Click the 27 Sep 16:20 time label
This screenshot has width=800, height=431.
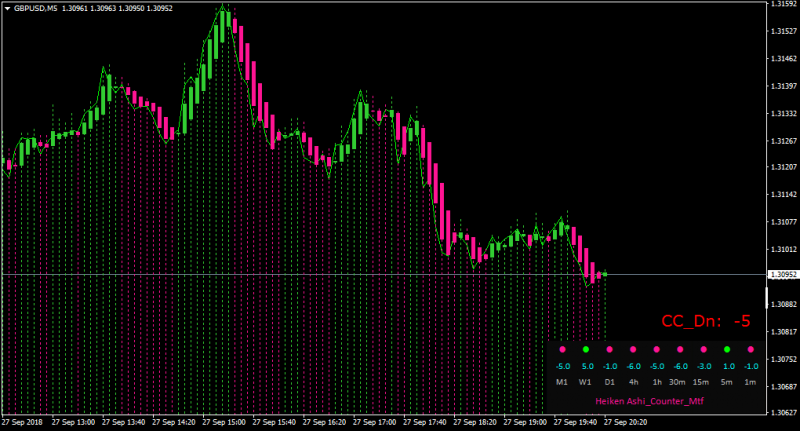324,422
